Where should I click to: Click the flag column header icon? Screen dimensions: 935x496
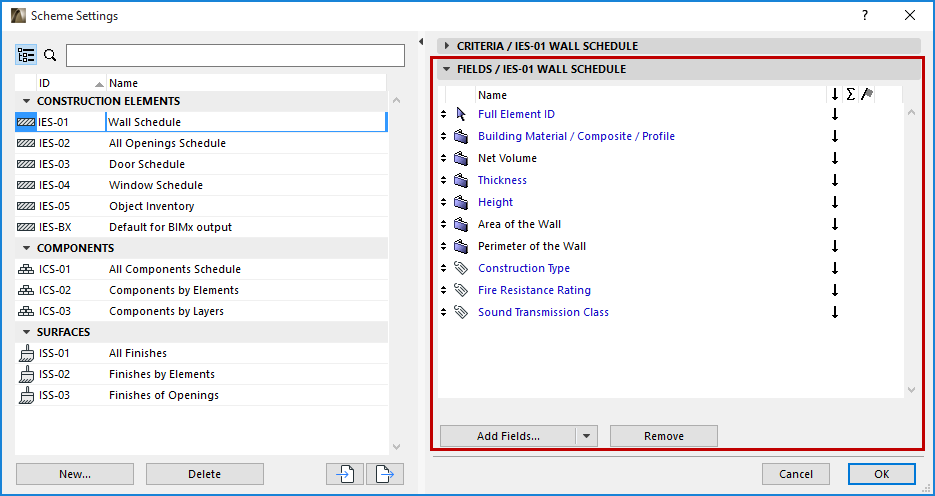[x=867, y=94]
